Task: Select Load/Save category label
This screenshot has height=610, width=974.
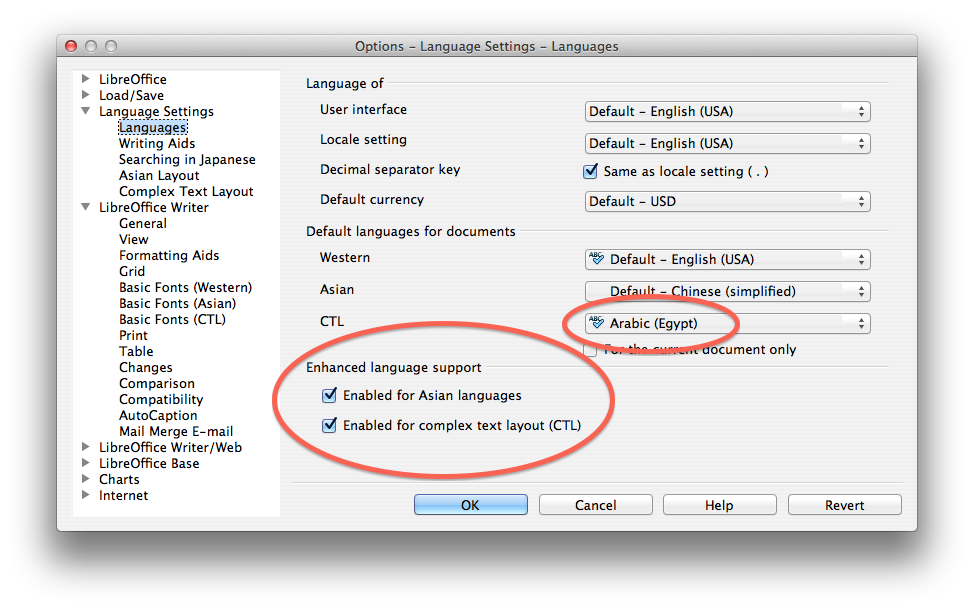Action: [x=132, y=95]
